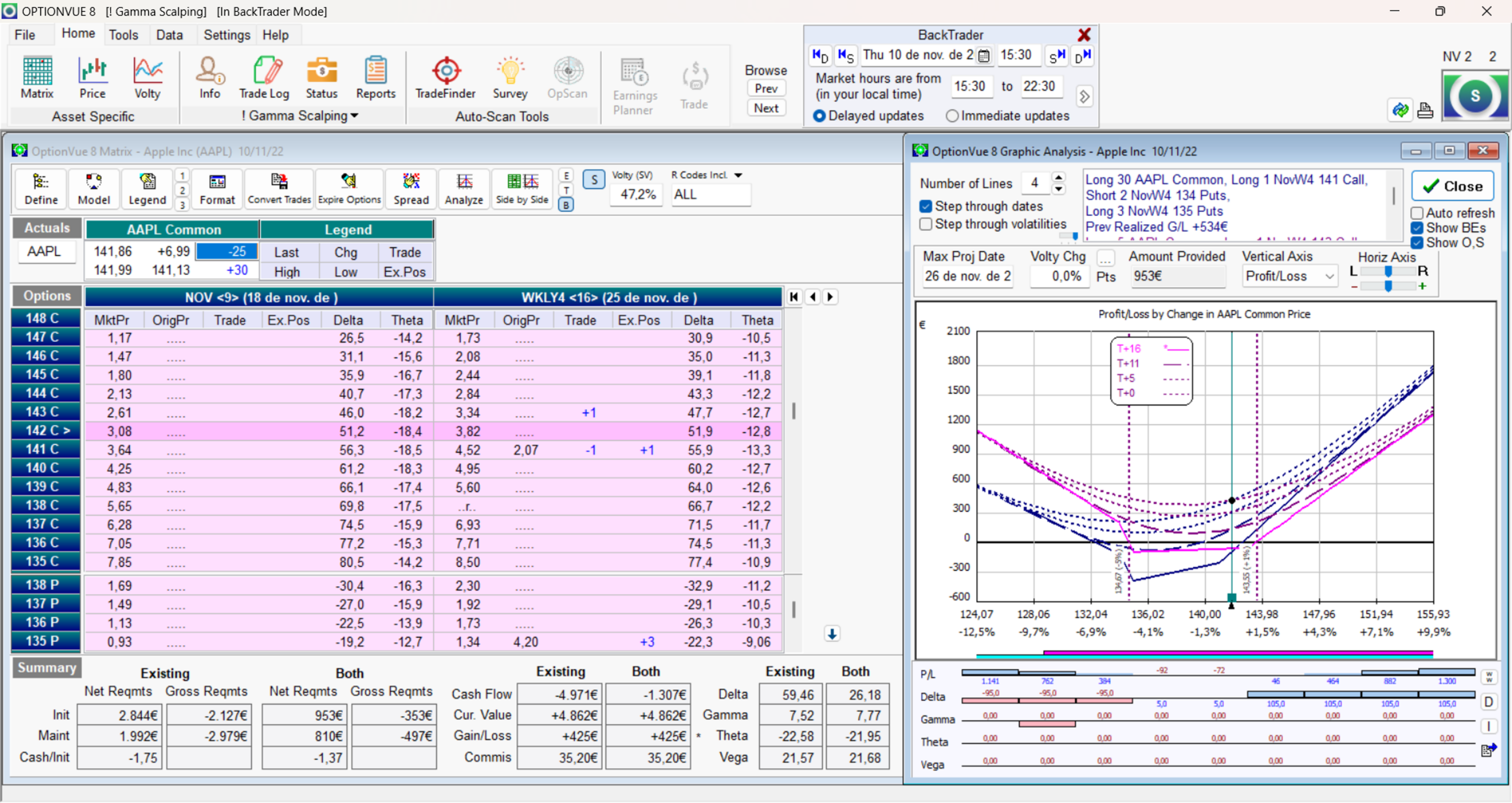Viewport: 1512px width, 803px height.
Task: Open the File menu
Action: coord(25,35)
